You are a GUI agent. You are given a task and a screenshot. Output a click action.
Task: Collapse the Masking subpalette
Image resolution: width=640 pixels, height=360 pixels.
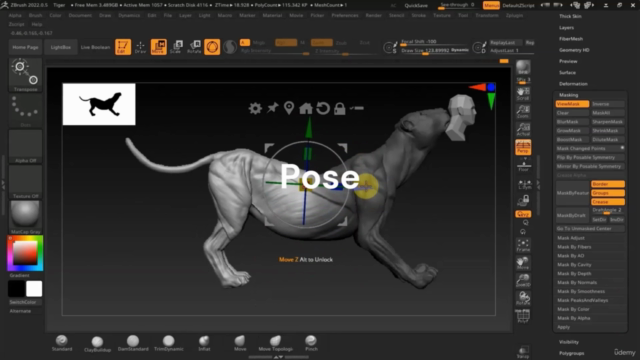pos(568,95)
